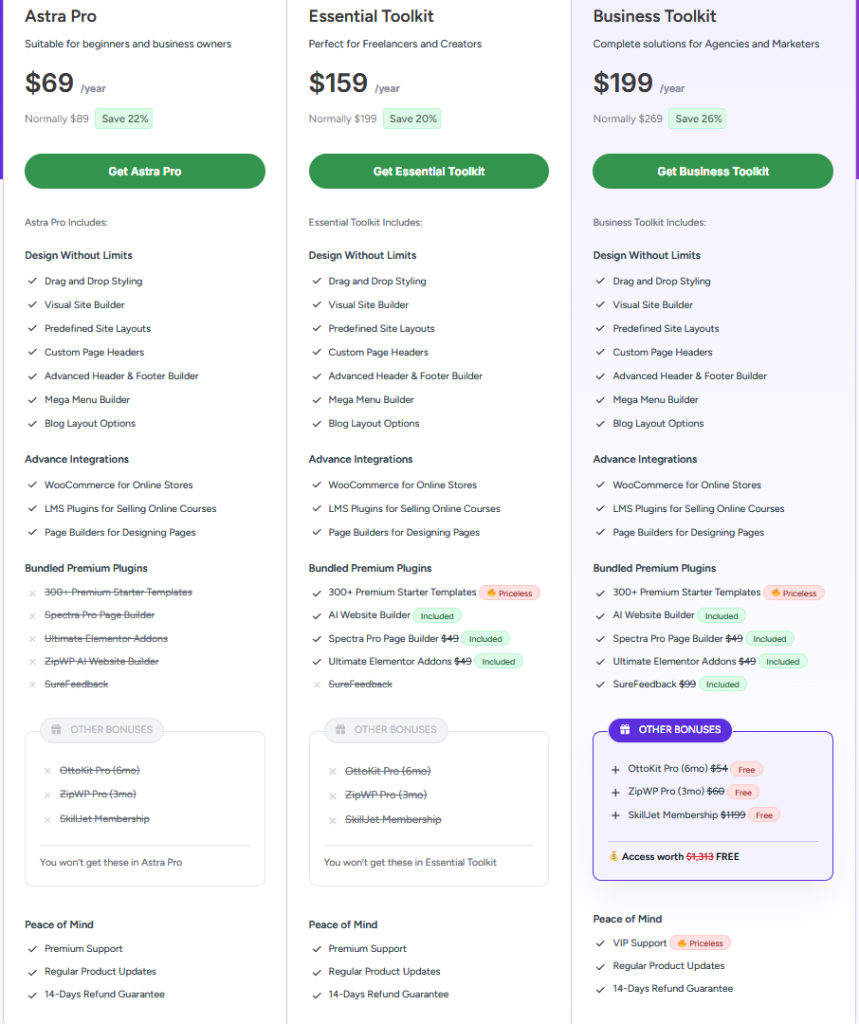859x1024 pixels.
Task: Select the purple Other Bonuses pill in Business Toolkit
Action: [670, 730]
